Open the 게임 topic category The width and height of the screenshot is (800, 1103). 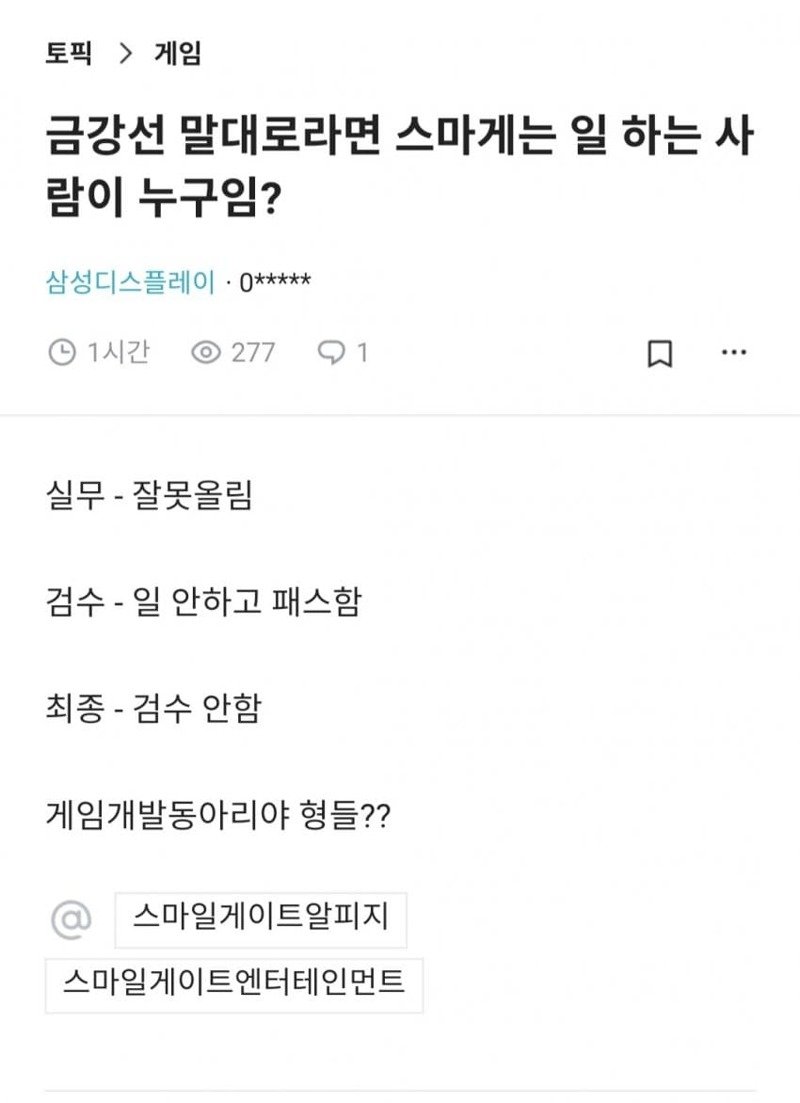[178, 54]
